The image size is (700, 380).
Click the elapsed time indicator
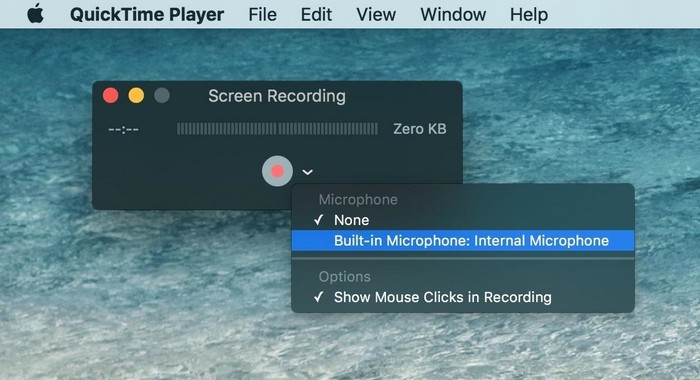coord(123,129)
